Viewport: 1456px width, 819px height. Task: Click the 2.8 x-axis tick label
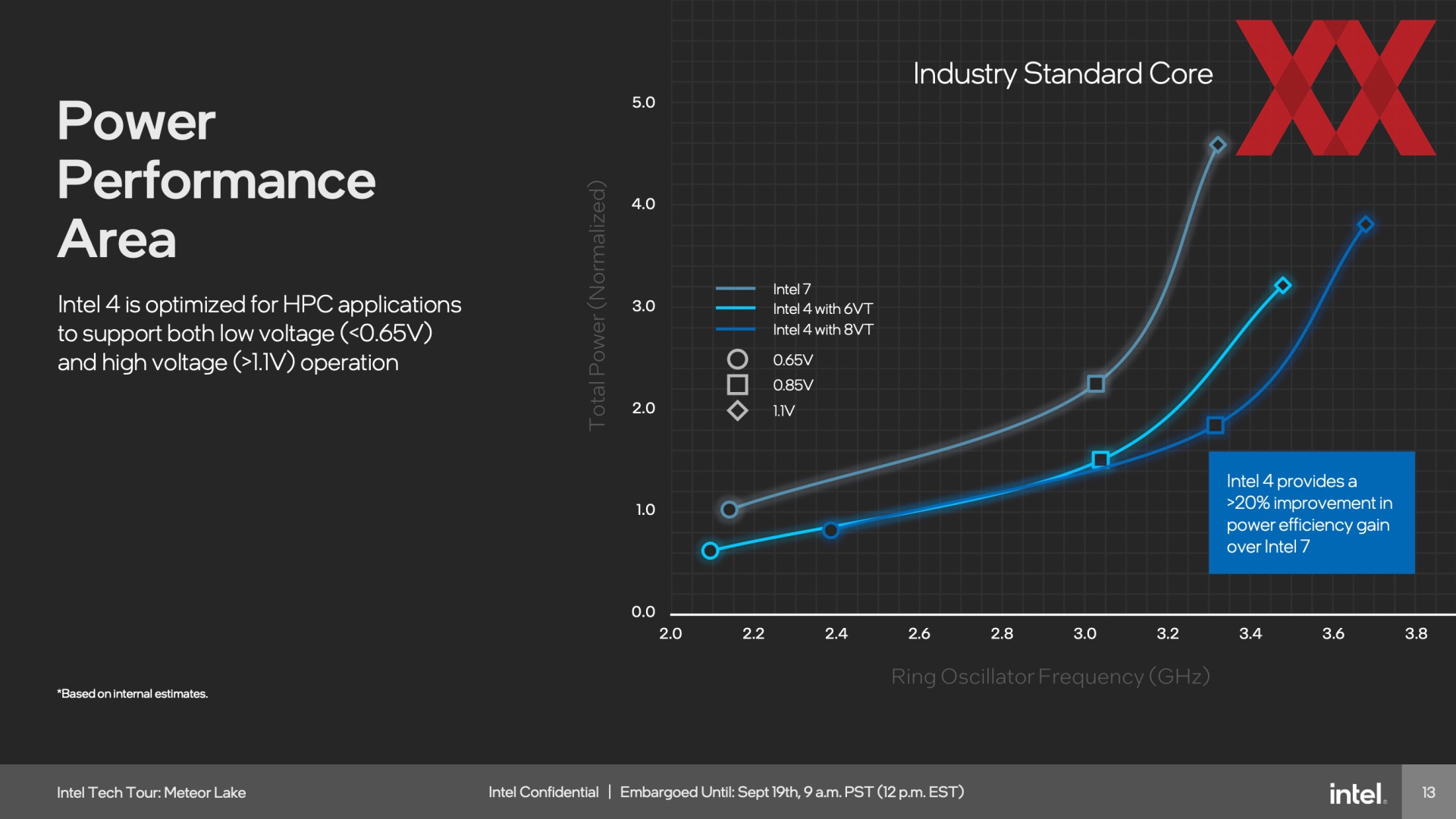coord(1002,634)
